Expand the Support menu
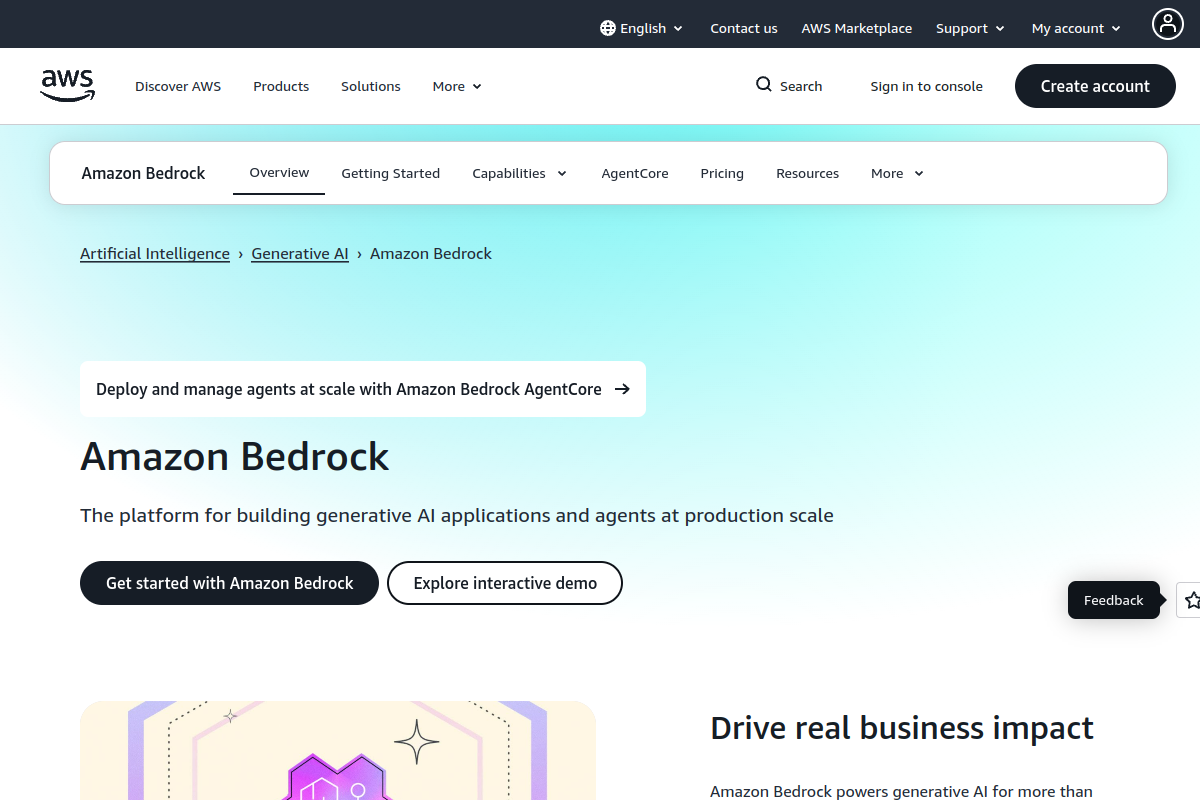The height and width of the screenshot is (800, 1200). 969,28
